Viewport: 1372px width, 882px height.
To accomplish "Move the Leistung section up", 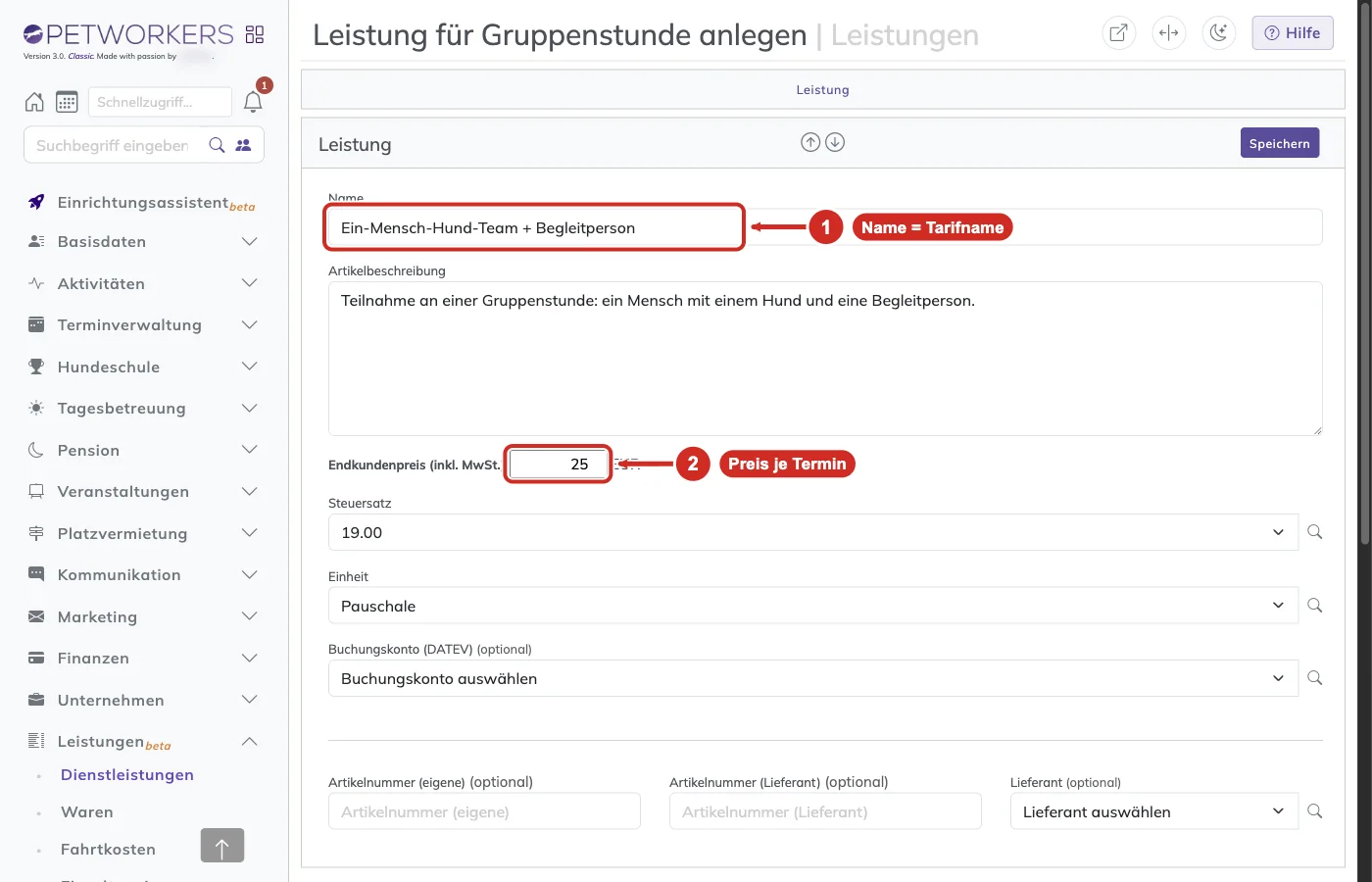I will (x=810, y=142).
